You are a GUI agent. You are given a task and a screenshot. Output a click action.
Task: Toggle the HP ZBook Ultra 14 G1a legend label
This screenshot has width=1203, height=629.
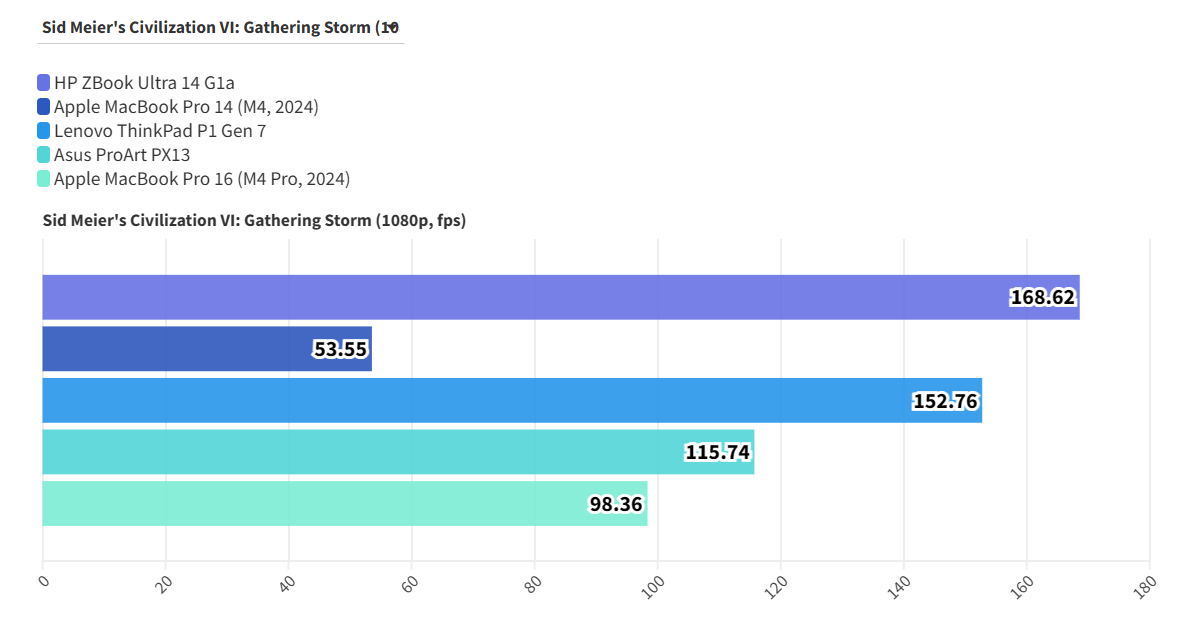click(x=144, y=83)
